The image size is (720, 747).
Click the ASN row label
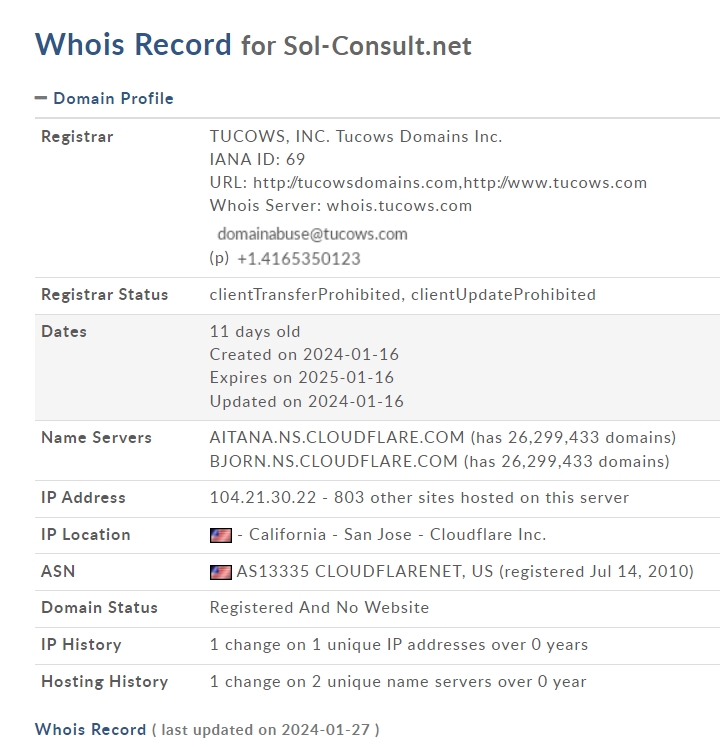click(x=58, y=571)
